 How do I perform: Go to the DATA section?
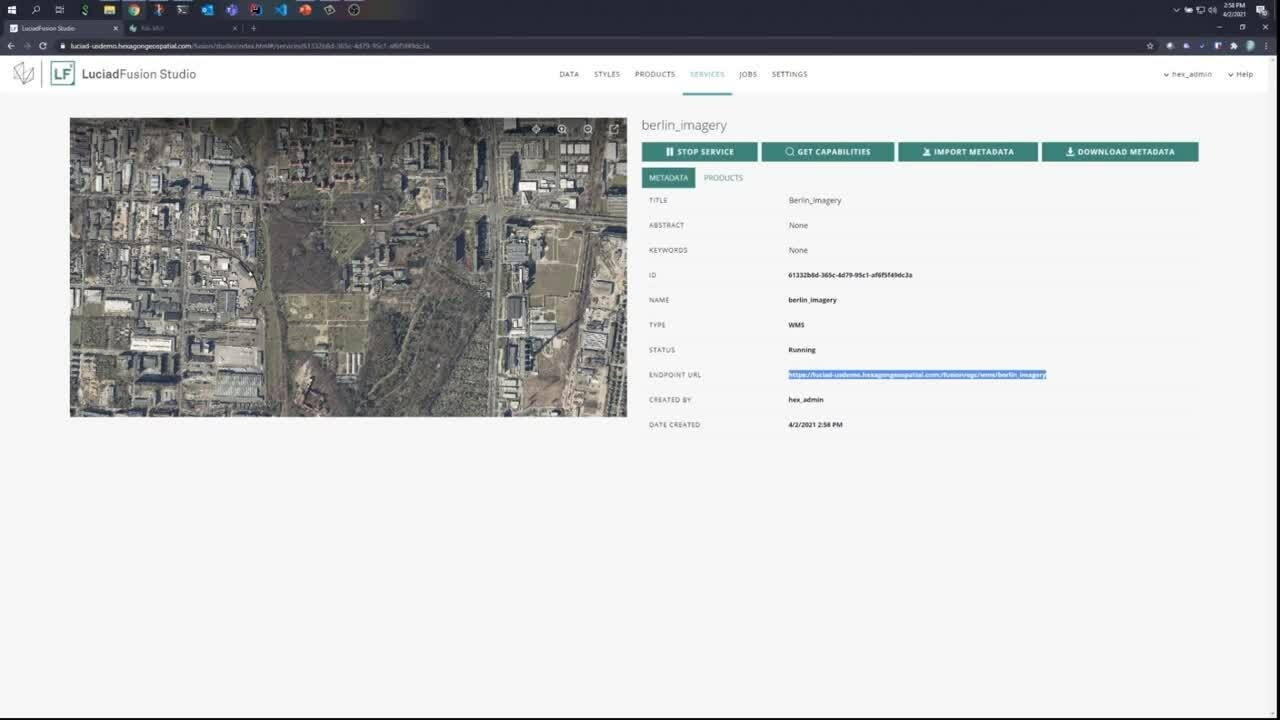pyautogui.click(x=569, y=74)
